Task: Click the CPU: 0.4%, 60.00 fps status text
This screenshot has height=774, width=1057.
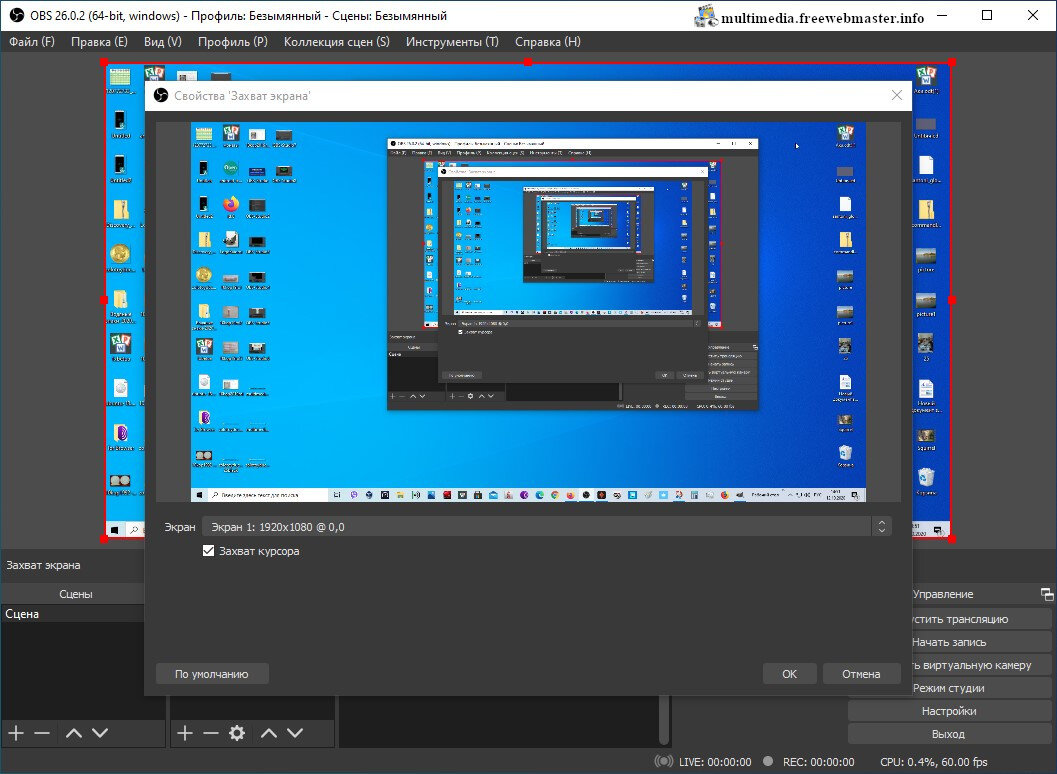Action: 934,762
